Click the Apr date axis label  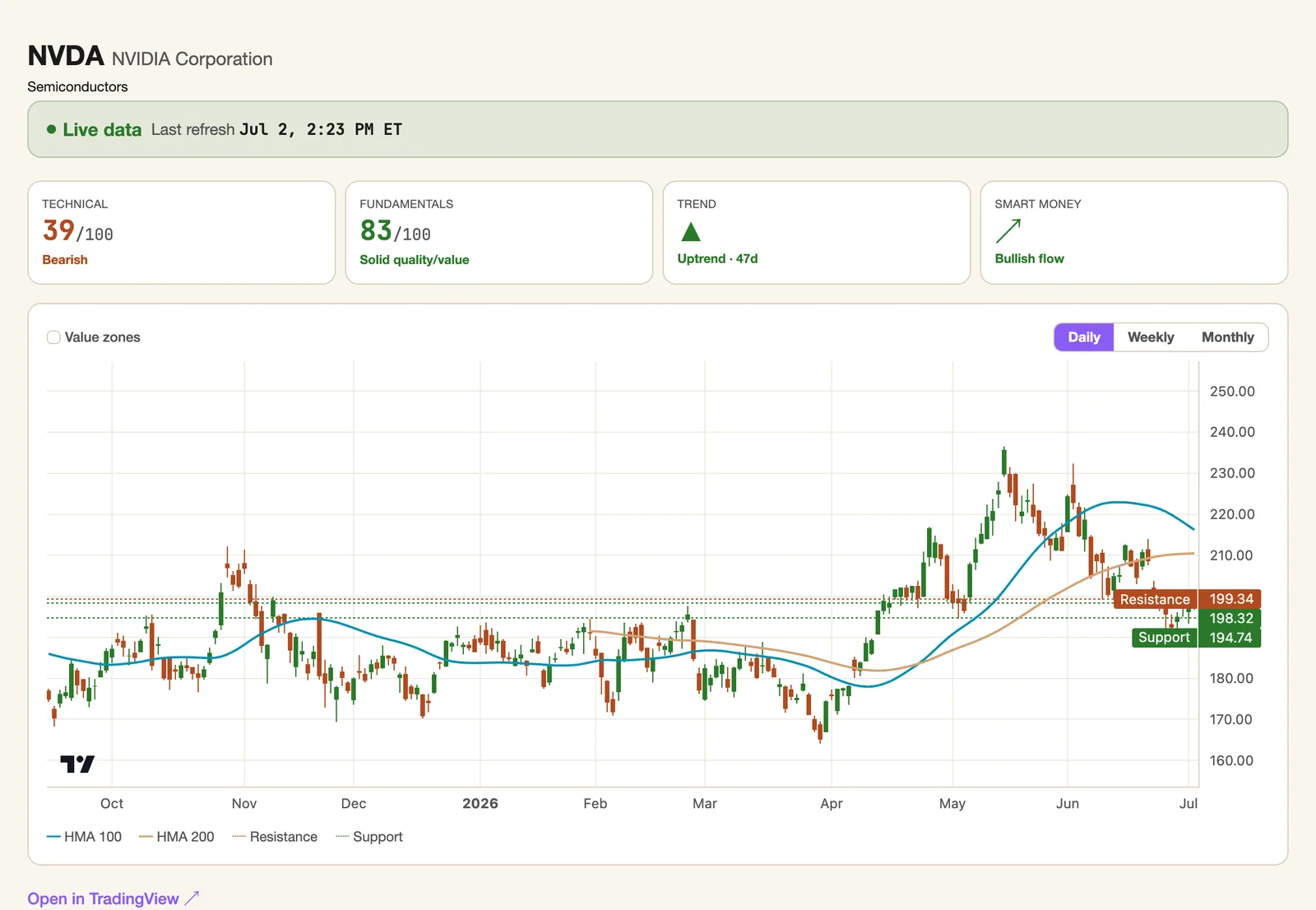tap(832, 804)
